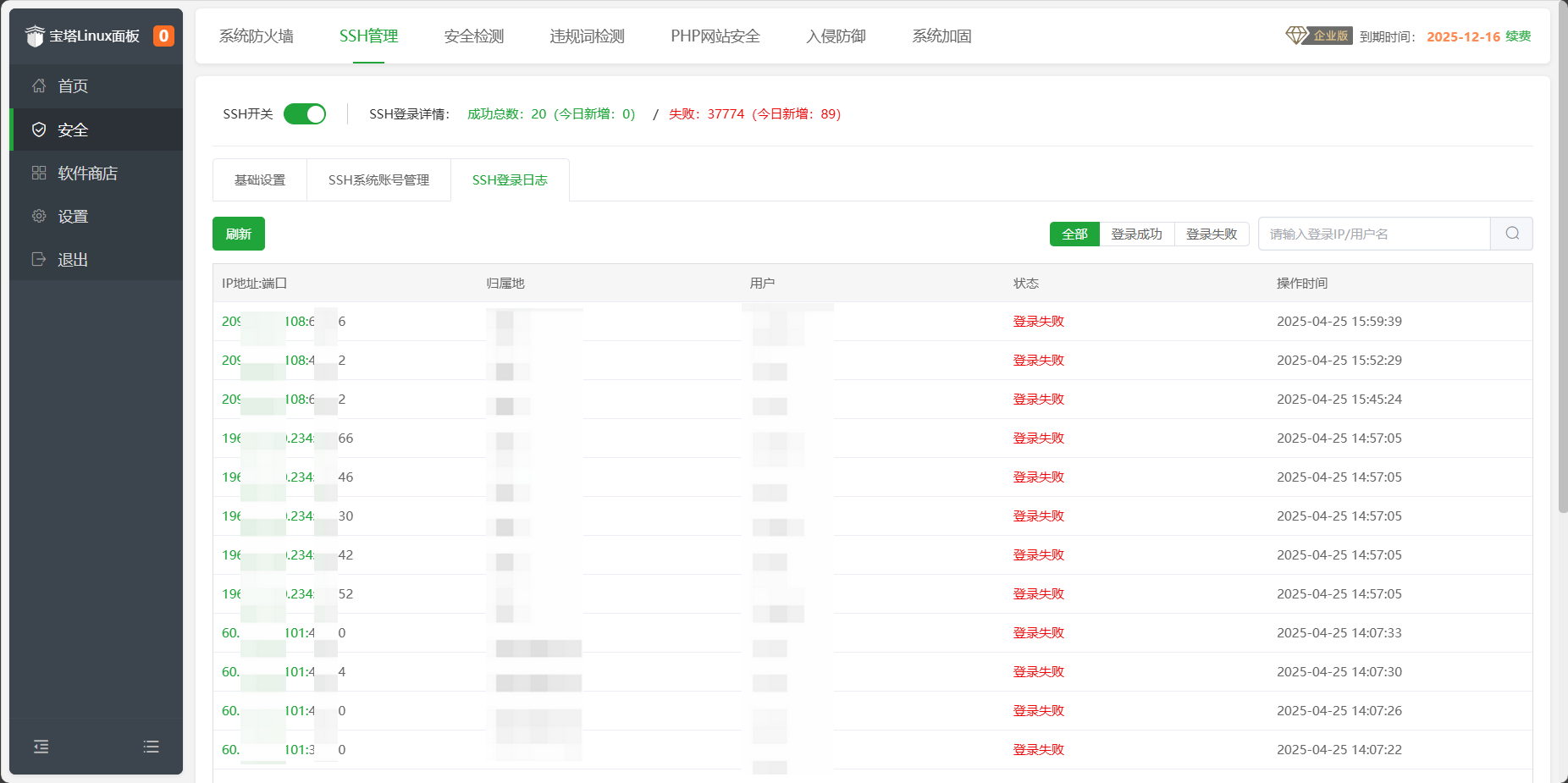Click the magnifier search icon
The width and height of the screenshot is (1568, 783).
pos(1511,234)
